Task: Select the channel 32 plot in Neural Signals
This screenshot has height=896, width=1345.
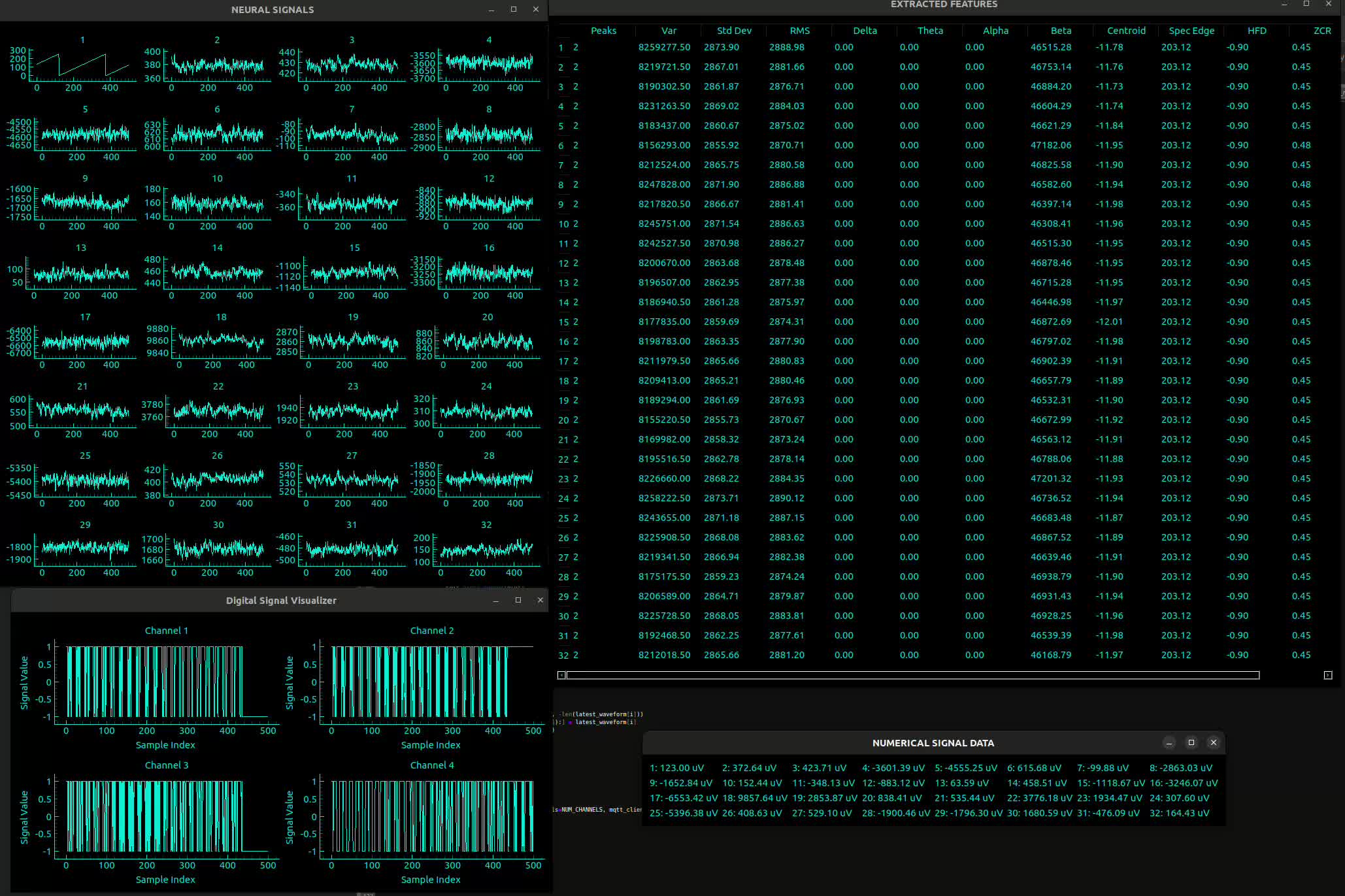Action: tap(487, 550)
